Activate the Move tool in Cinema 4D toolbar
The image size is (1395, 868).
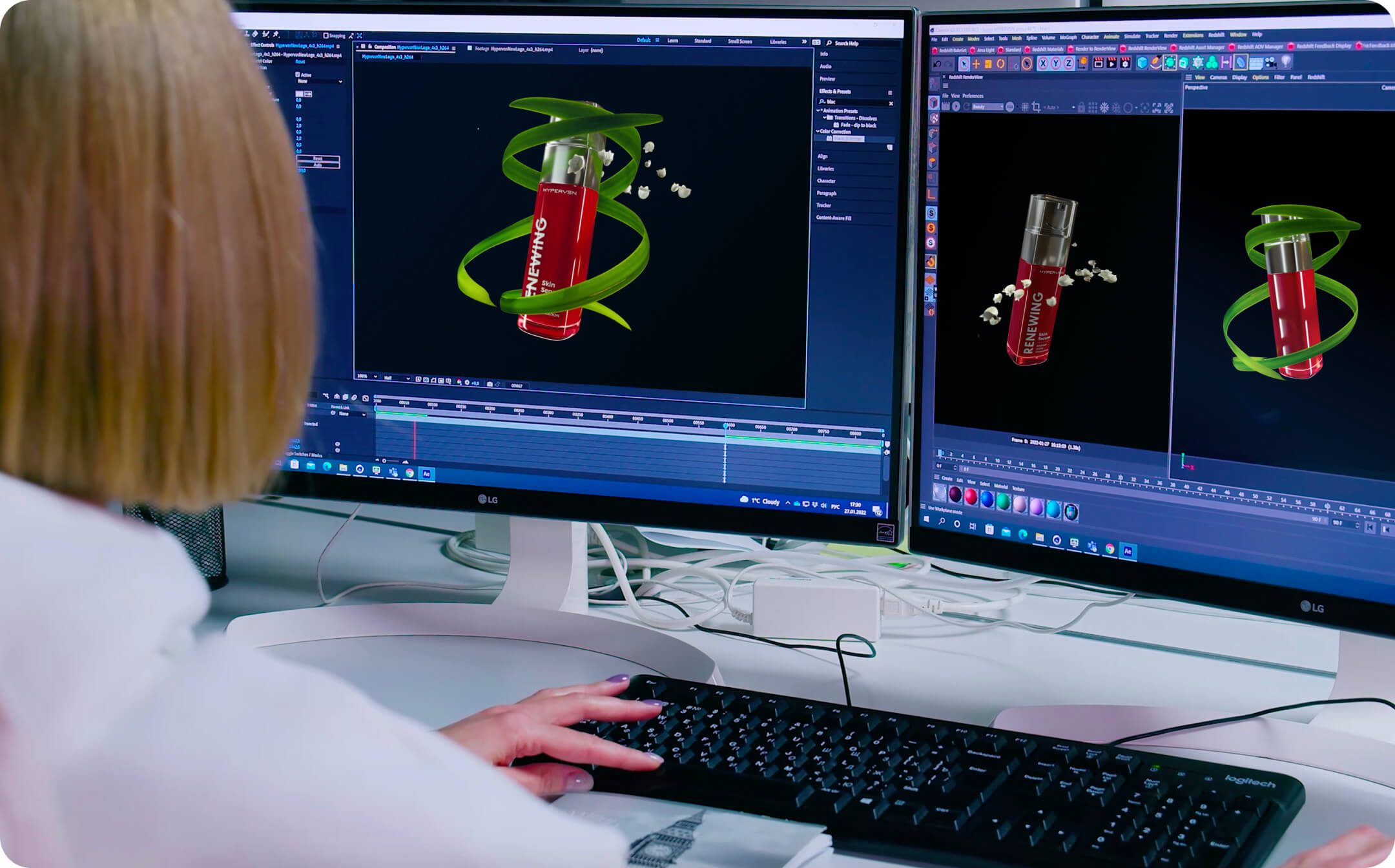[x=976, y=63]
